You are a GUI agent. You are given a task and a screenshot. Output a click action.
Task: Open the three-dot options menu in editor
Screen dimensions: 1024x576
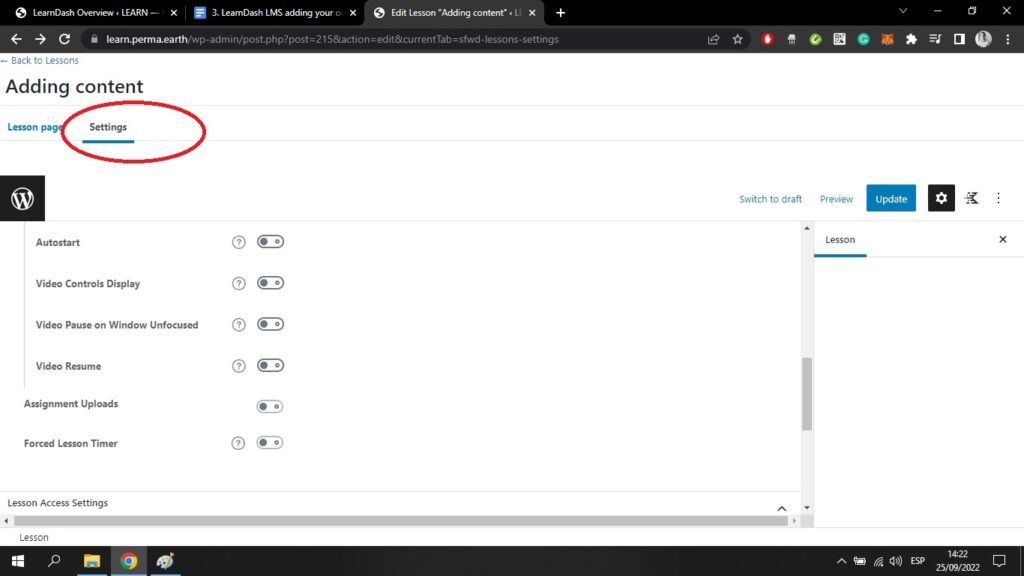pyautogui.click(x=998, y=198)
